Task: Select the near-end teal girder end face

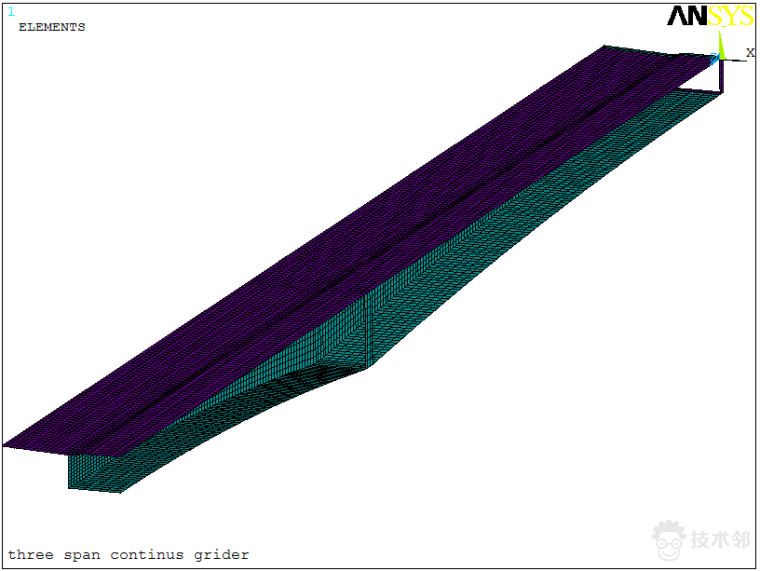Action: coord(92,473)
